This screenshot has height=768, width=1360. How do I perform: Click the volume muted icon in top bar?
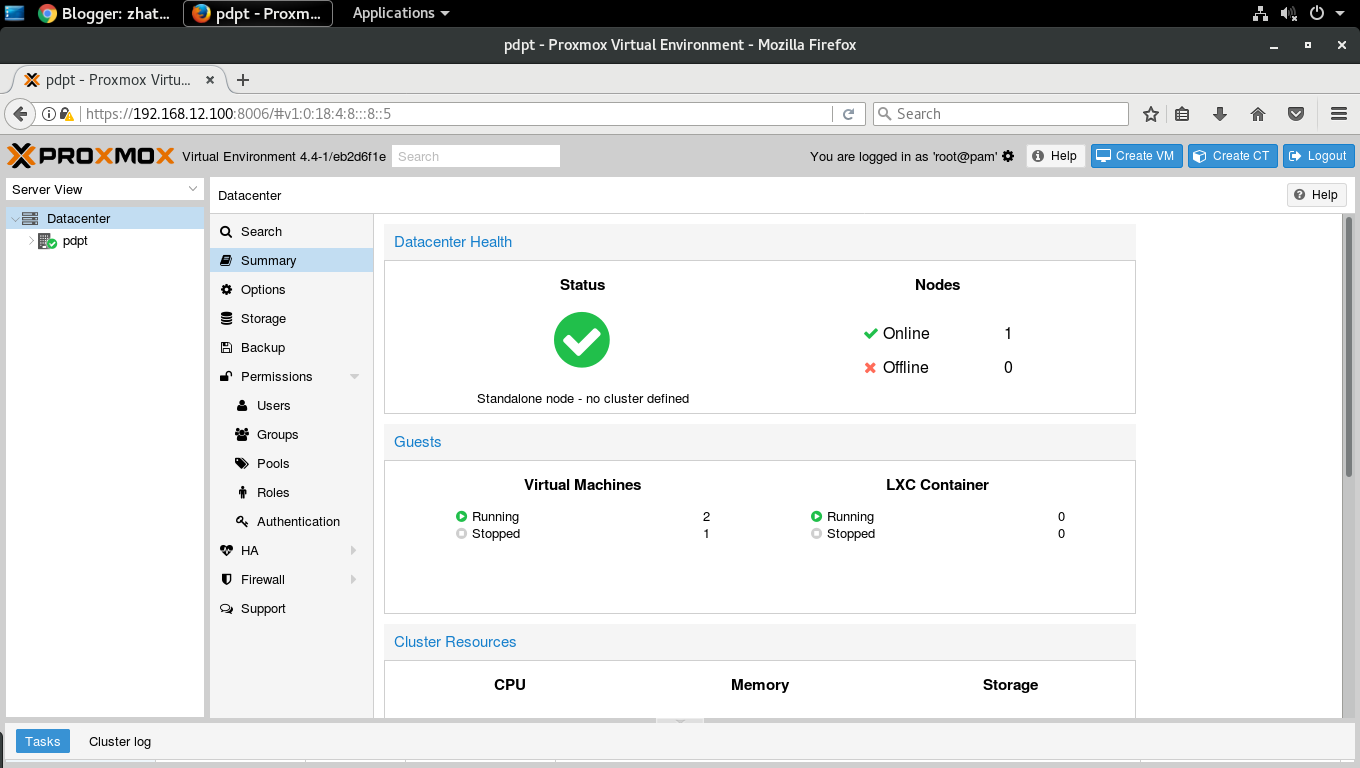[1289, 13]
